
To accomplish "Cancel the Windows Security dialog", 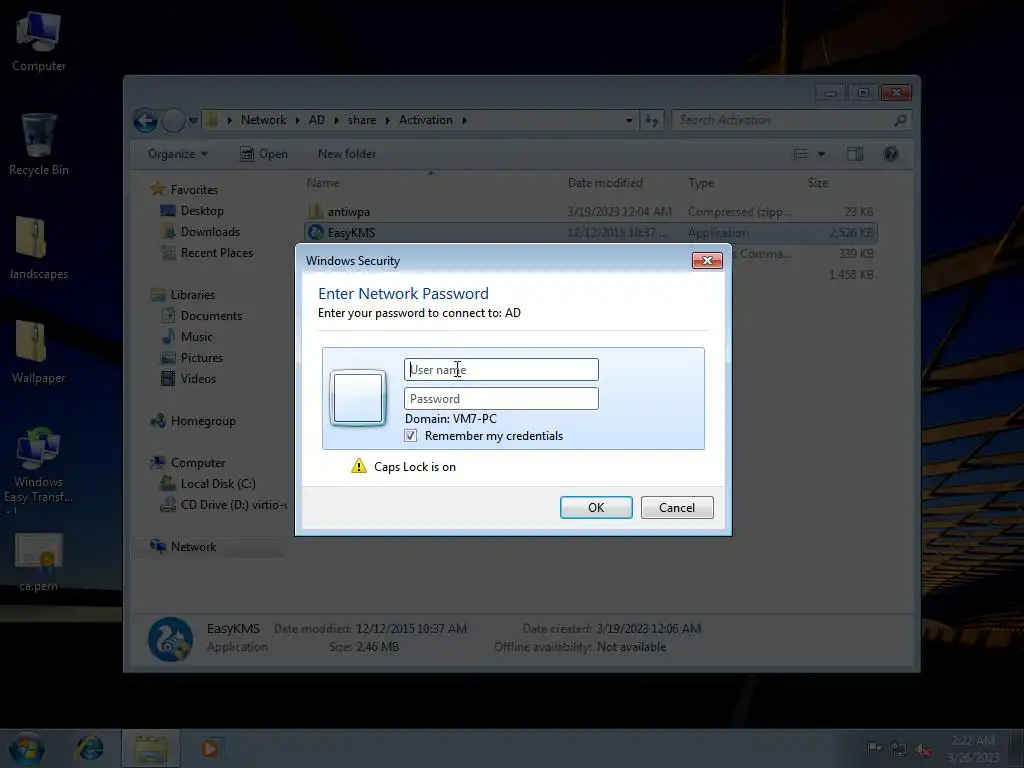I will tap(677, 507).
